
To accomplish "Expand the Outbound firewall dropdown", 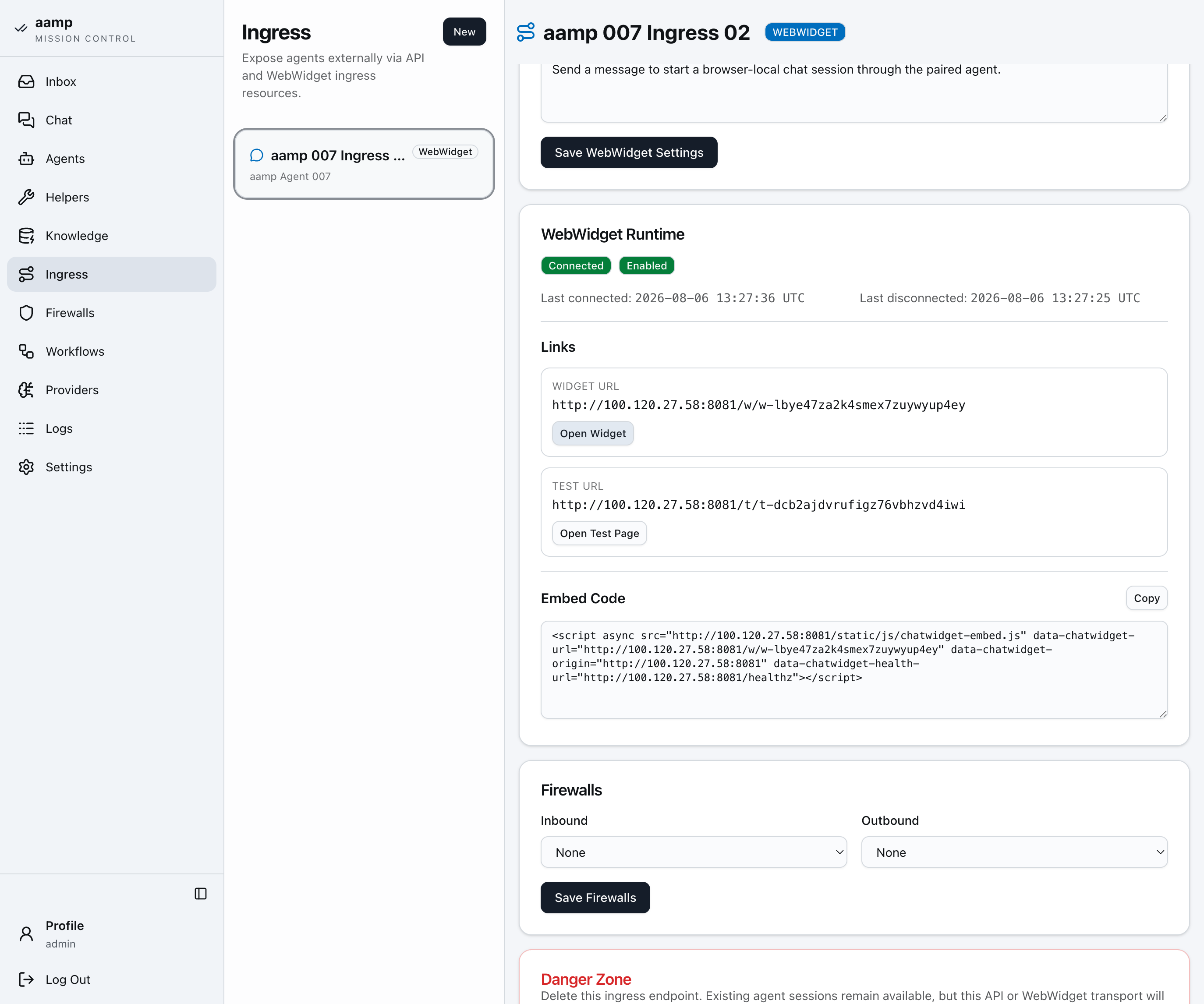I will tap(1014, 852).
